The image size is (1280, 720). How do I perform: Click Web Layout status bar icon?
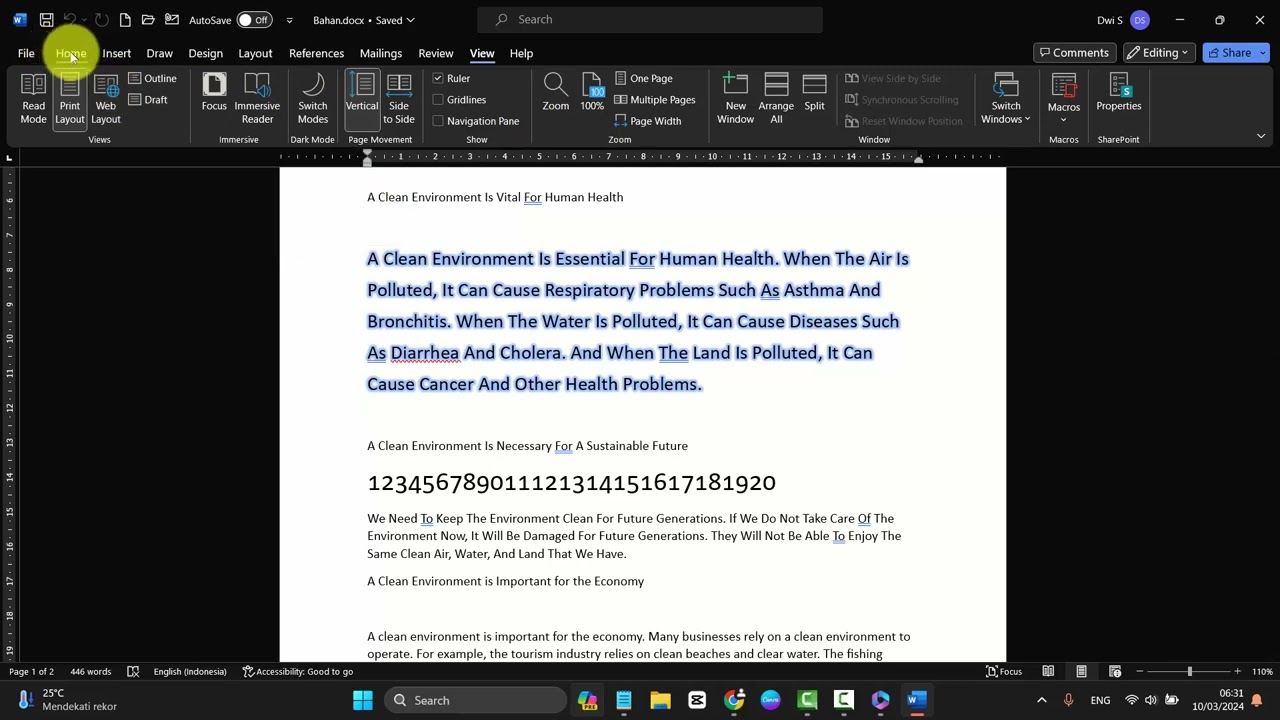coord(1114,671)
